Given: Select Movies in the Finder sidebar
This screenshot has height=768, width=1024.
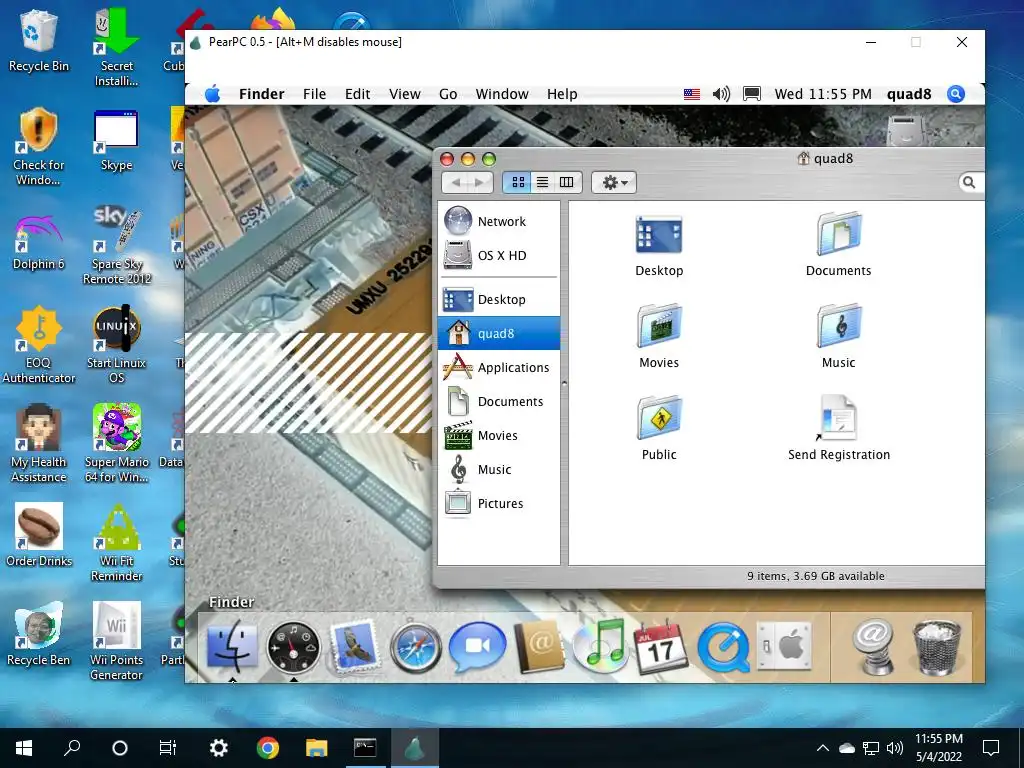Looking at the screenshot, I should [499, 436].
